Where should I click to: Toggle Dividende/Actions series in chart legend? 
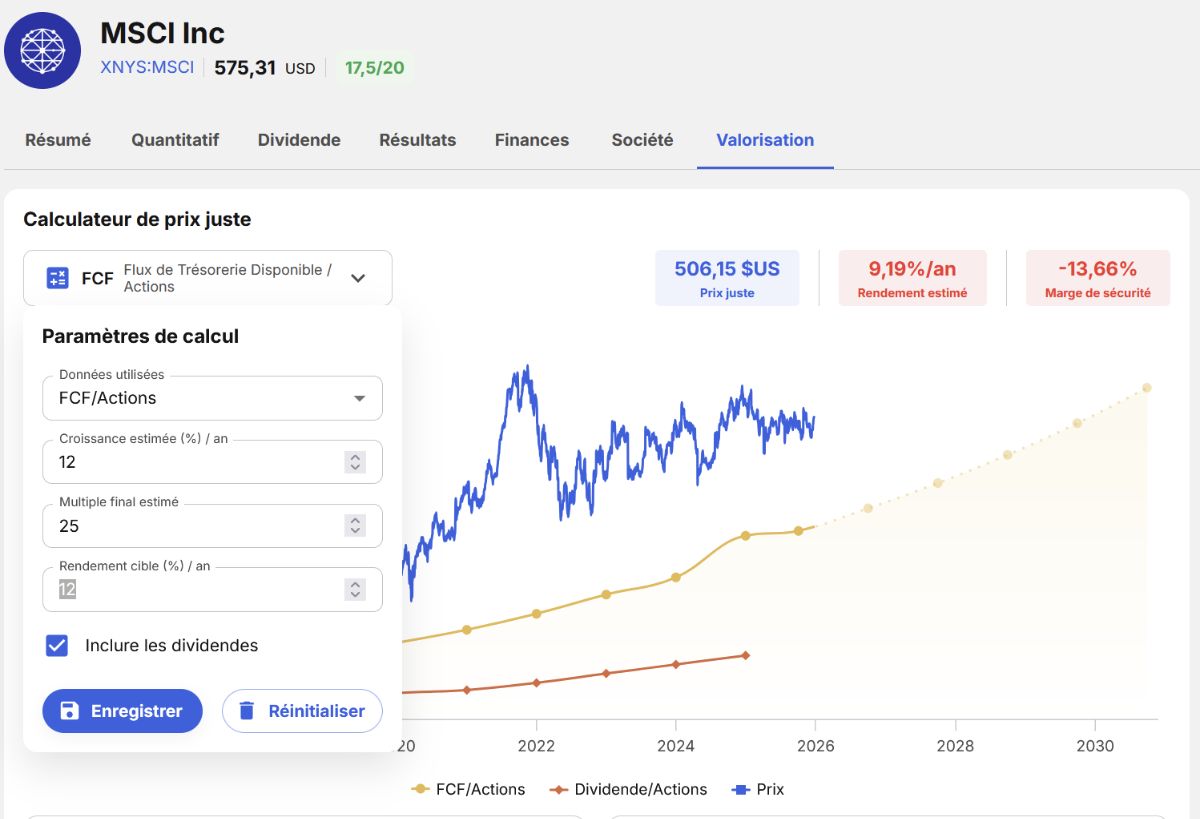click(628, 789)
